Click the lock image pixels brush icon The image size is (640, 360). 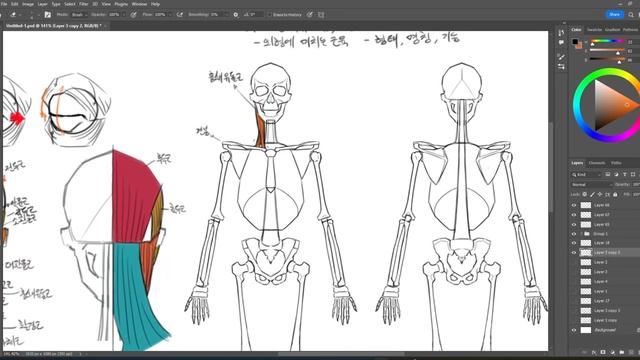(592, 194)
